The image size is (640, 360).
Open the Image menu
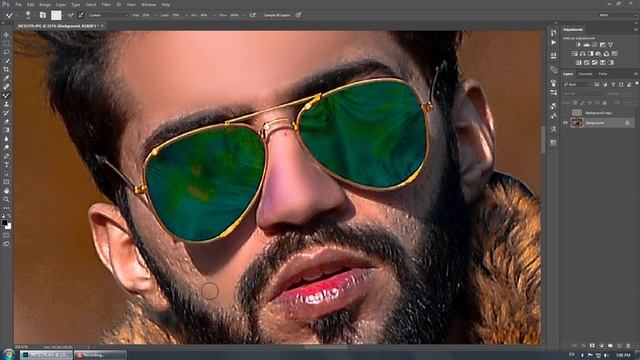(45, 4)
